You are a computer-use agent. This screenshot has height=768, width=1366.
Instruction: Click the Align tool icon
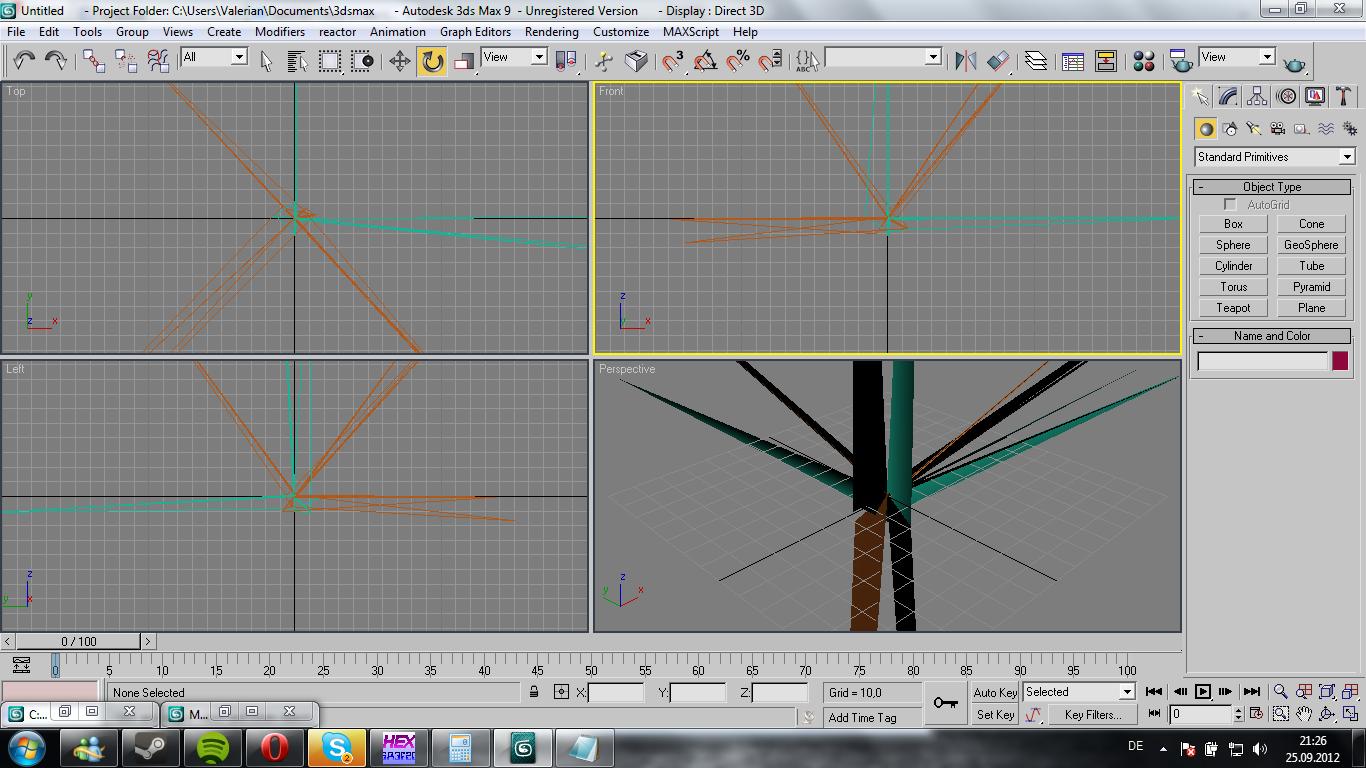(x=998, y=61)
